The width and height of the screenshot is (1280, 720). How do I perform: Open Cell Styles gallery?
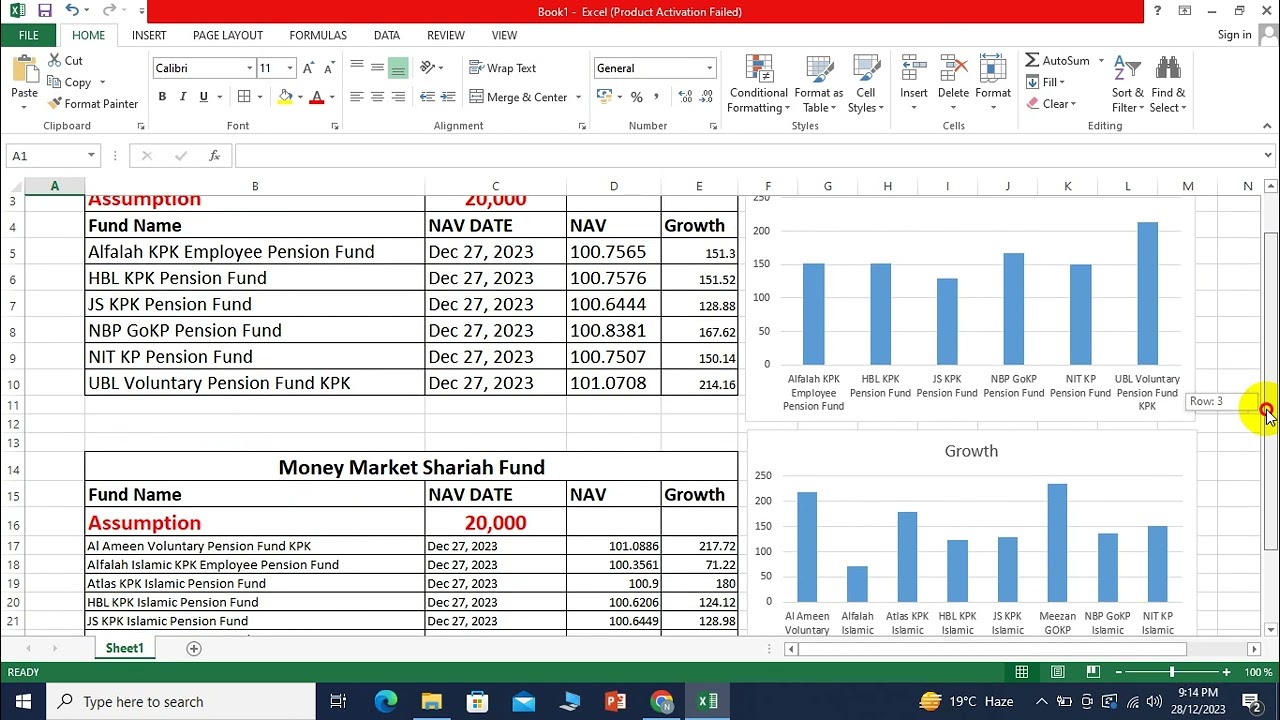866,84
